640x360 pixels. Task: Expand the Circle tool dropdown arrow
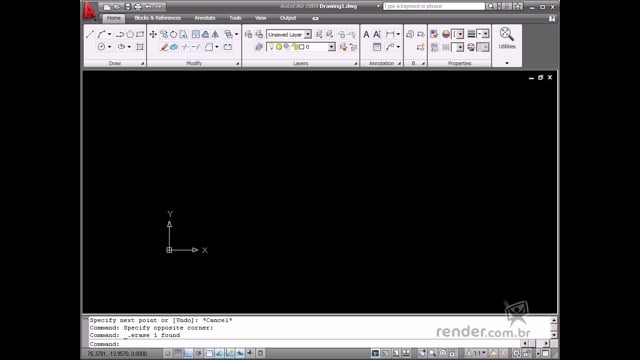[109, 47]
